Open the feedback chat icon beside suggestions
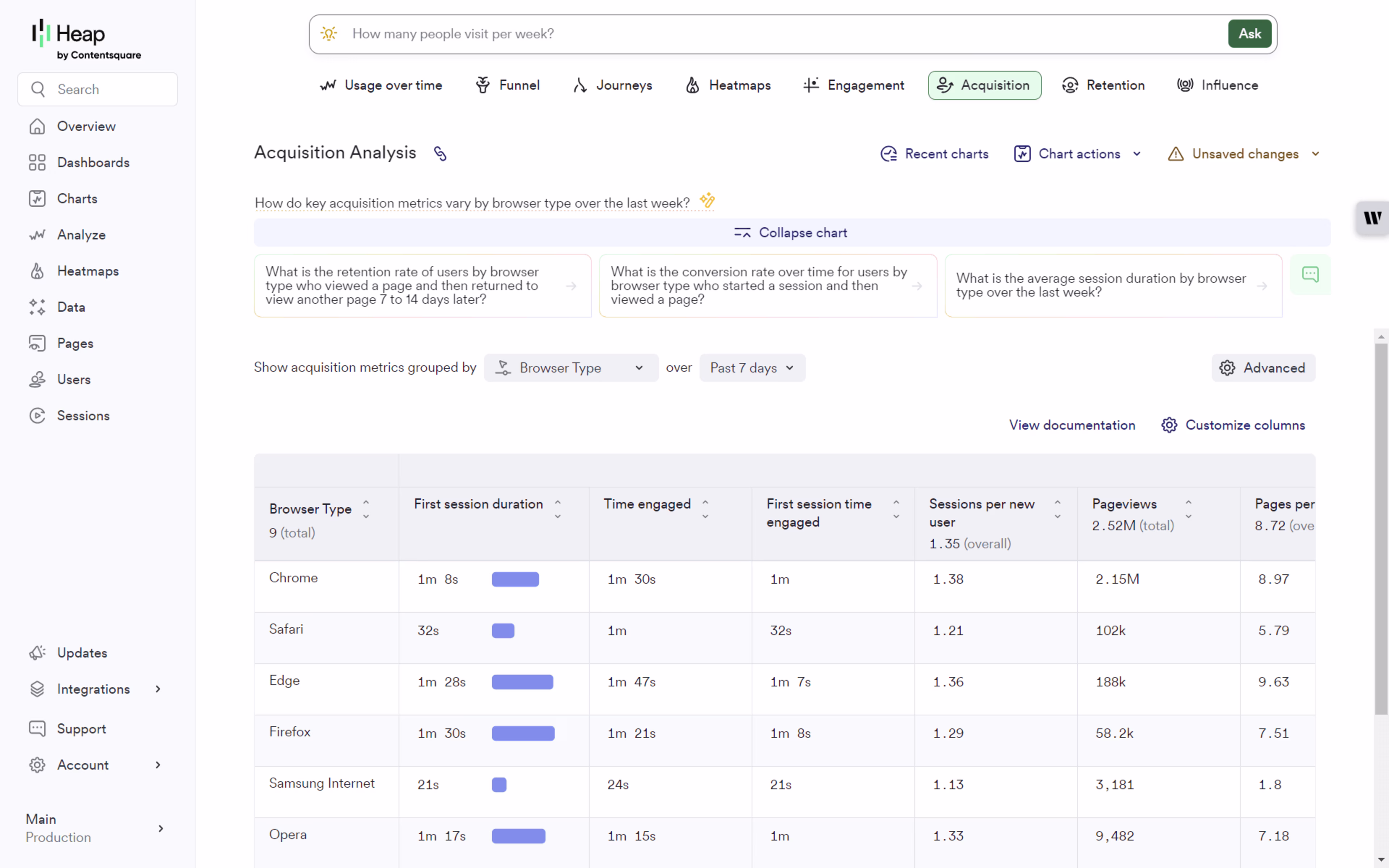 coord(1310,275)
